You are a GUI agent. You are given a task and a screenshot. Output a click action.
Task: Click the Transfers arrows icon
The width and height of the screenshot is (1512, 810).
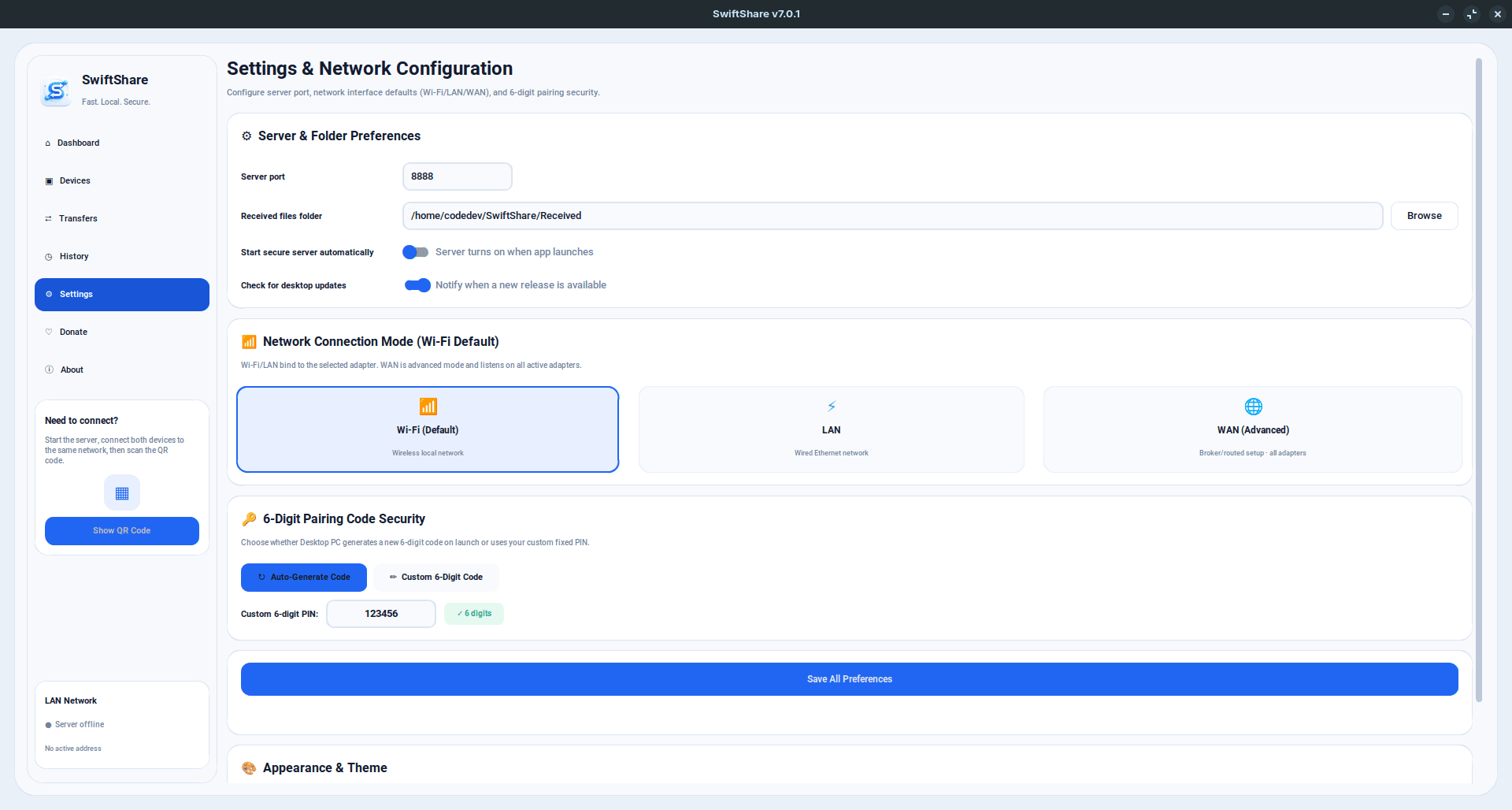click(x=49, y=219)
